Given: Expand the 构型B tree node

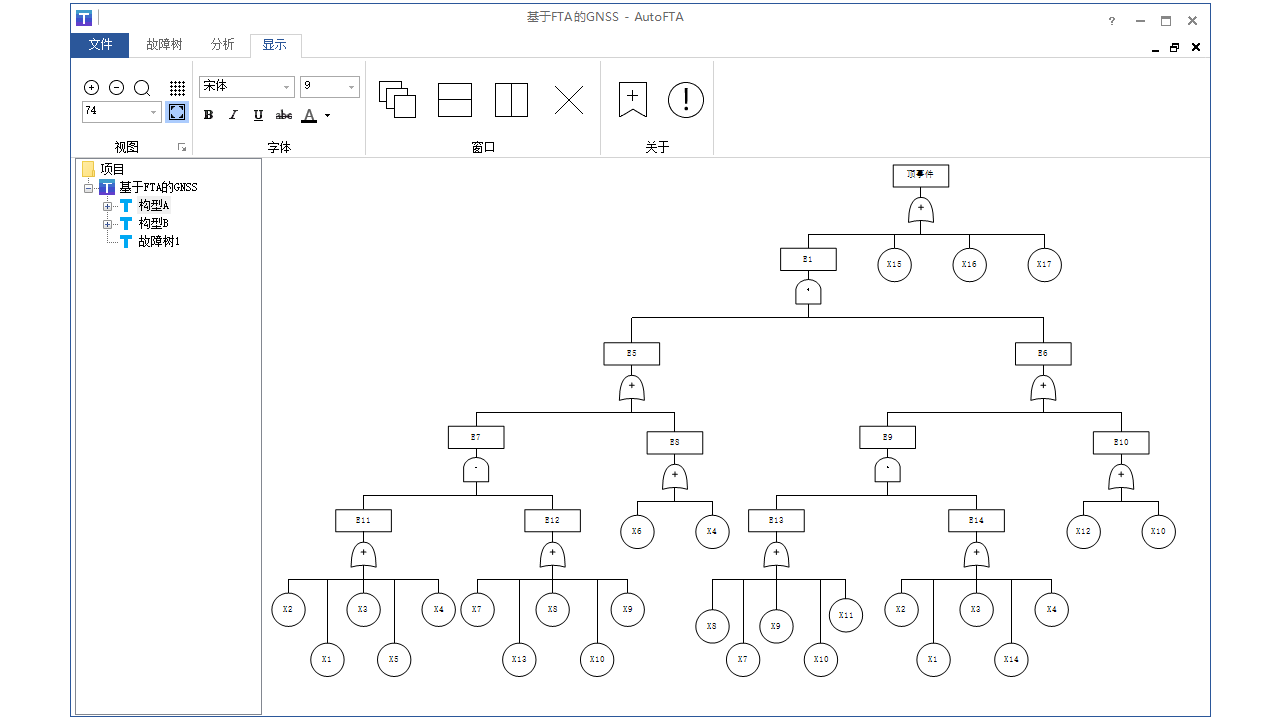Looking at the screenshot, I should pos(107,224).
